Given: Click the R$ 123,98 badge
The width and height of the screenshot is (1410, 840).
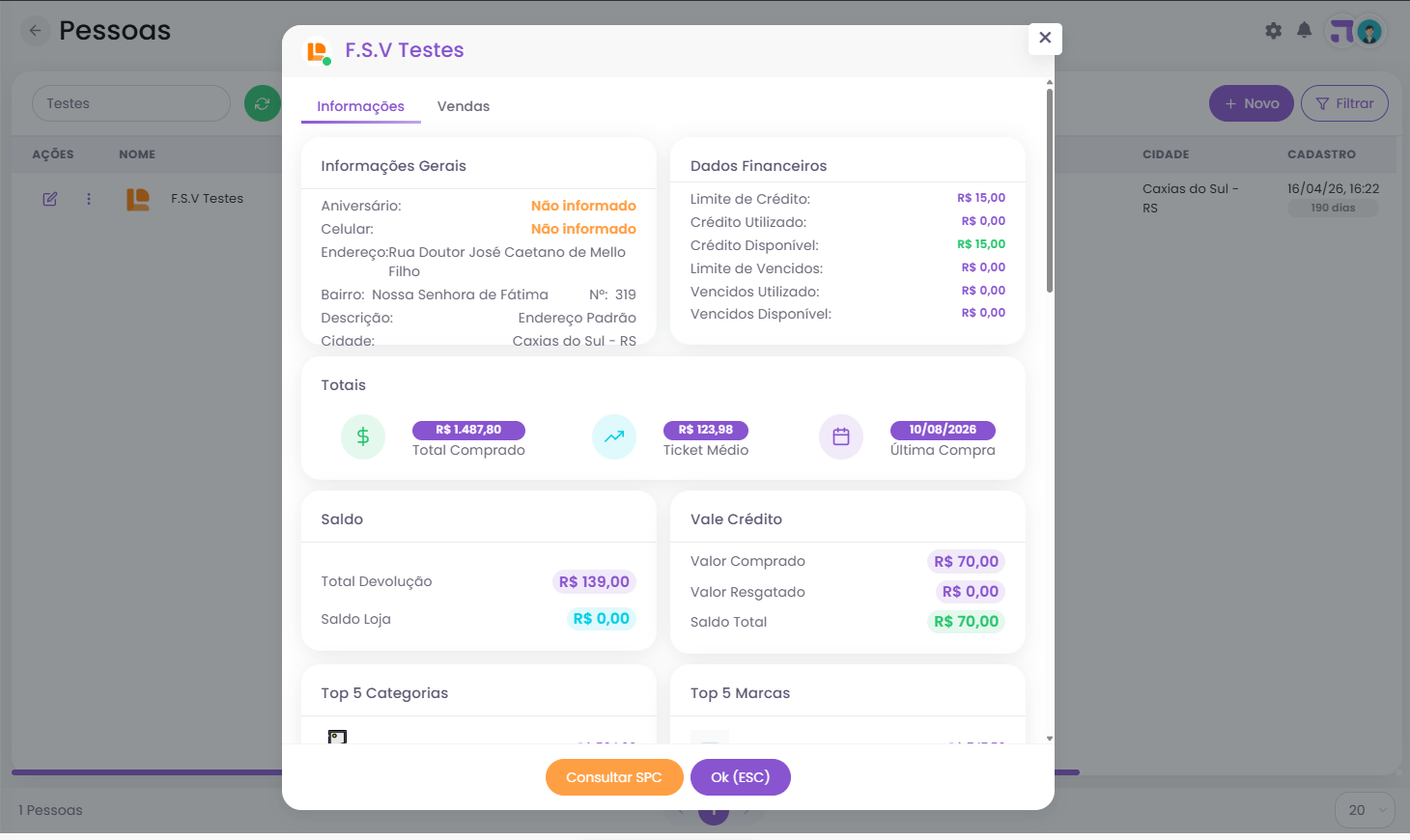Looking at the screenshot, I should (x=706, y=430).
